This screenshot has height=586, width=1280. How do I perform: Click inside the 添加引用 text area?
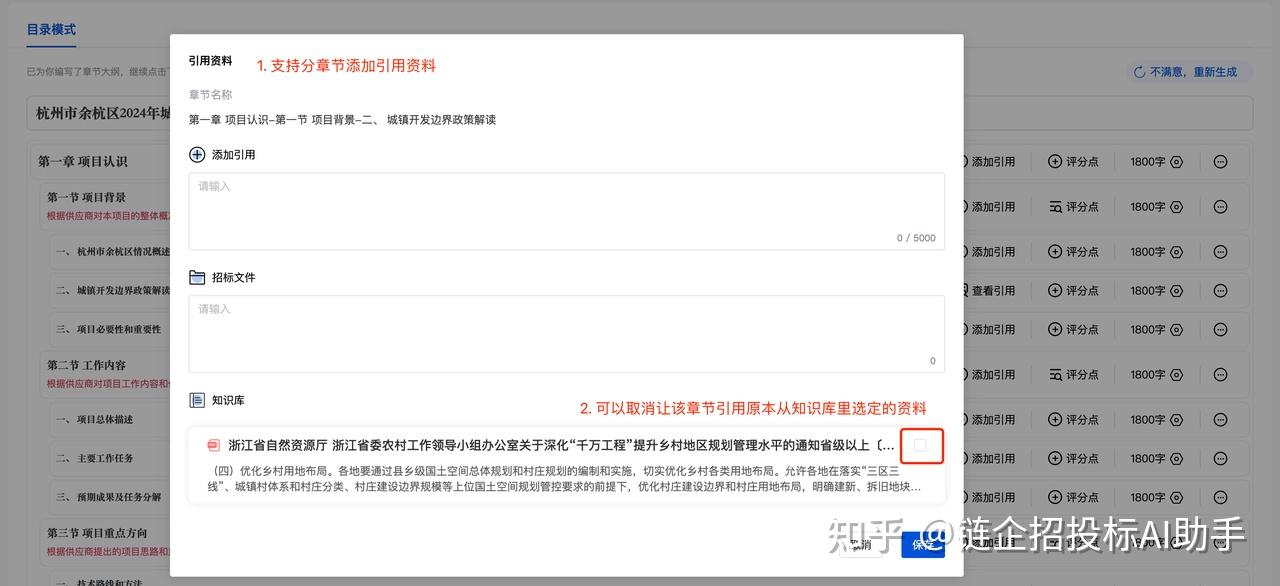566,211
